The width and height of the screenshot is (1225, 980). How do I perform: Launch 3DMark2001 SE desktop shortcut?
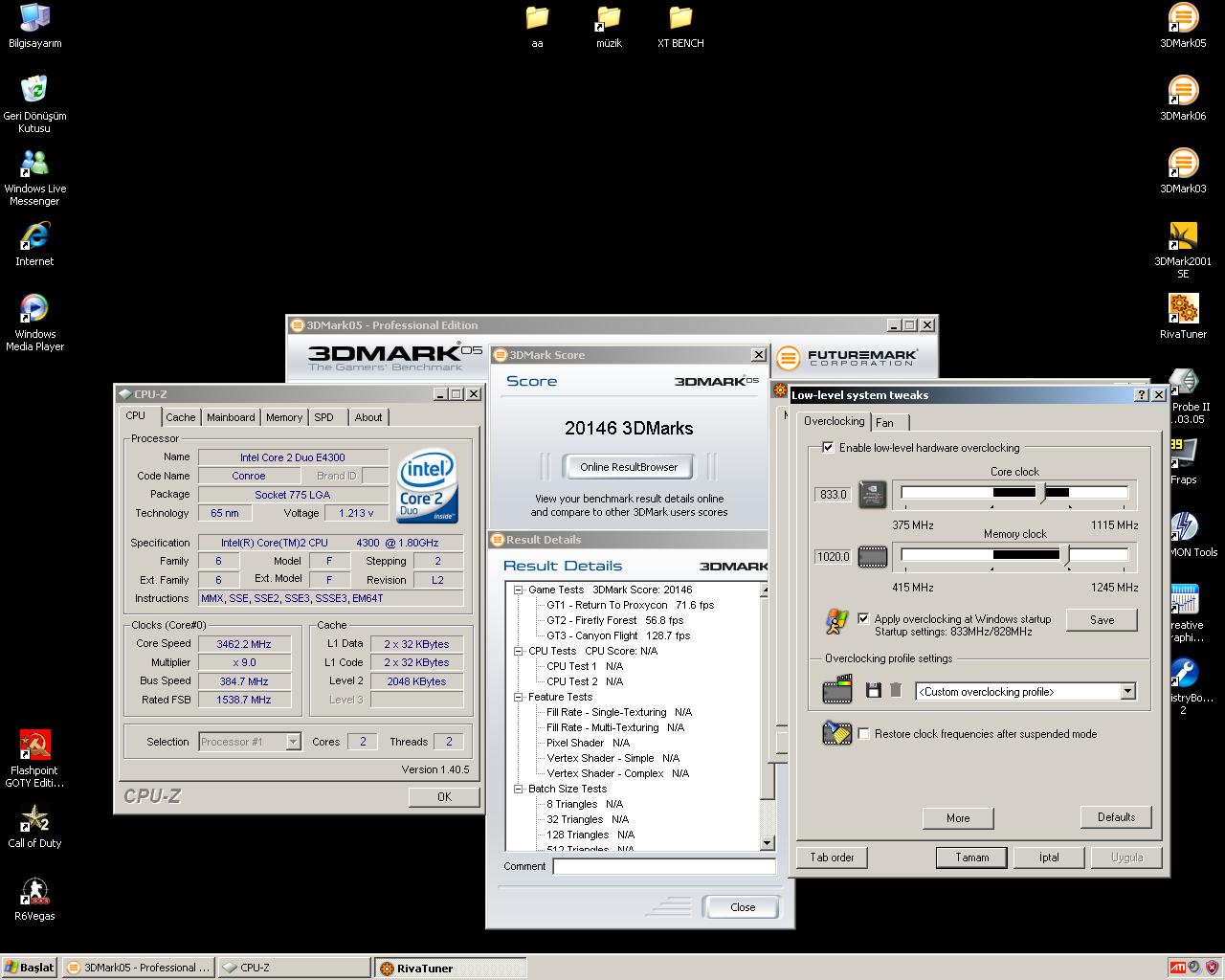click(1183, 250)
